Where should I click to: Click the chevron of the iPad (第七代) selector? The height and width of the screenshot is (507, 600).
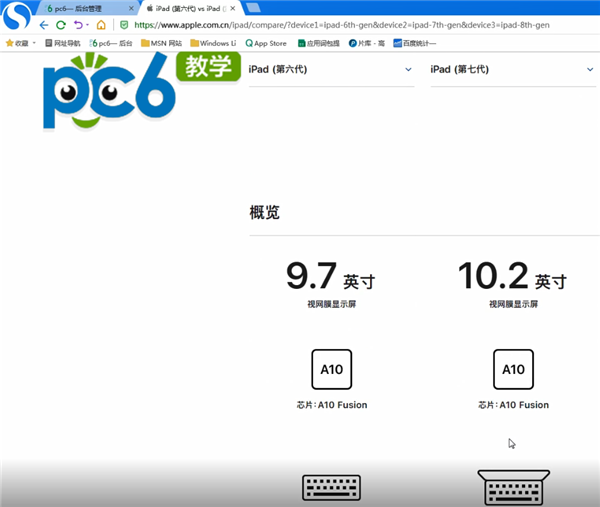(x=590, y=70)
